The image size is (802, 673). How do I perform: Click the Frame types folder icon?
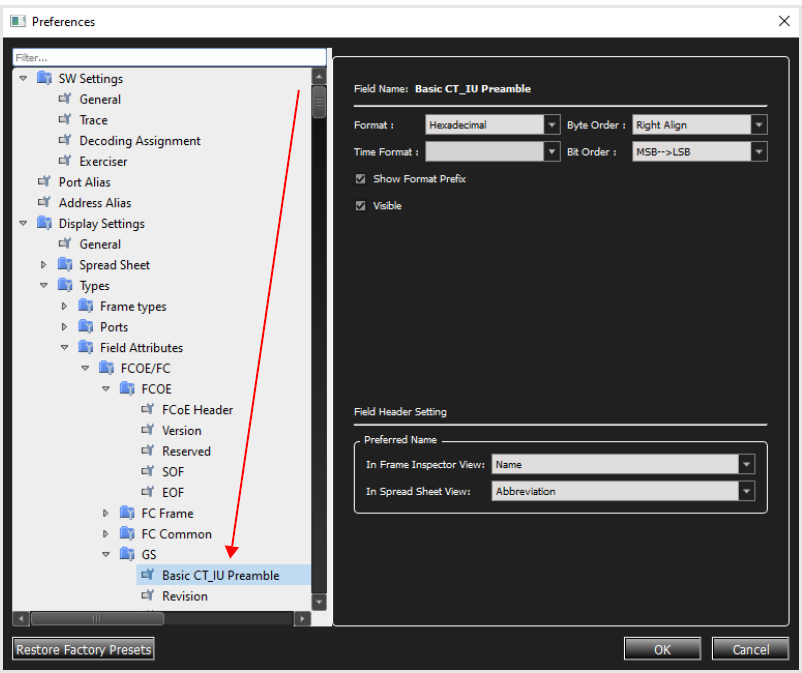(86, 306)
